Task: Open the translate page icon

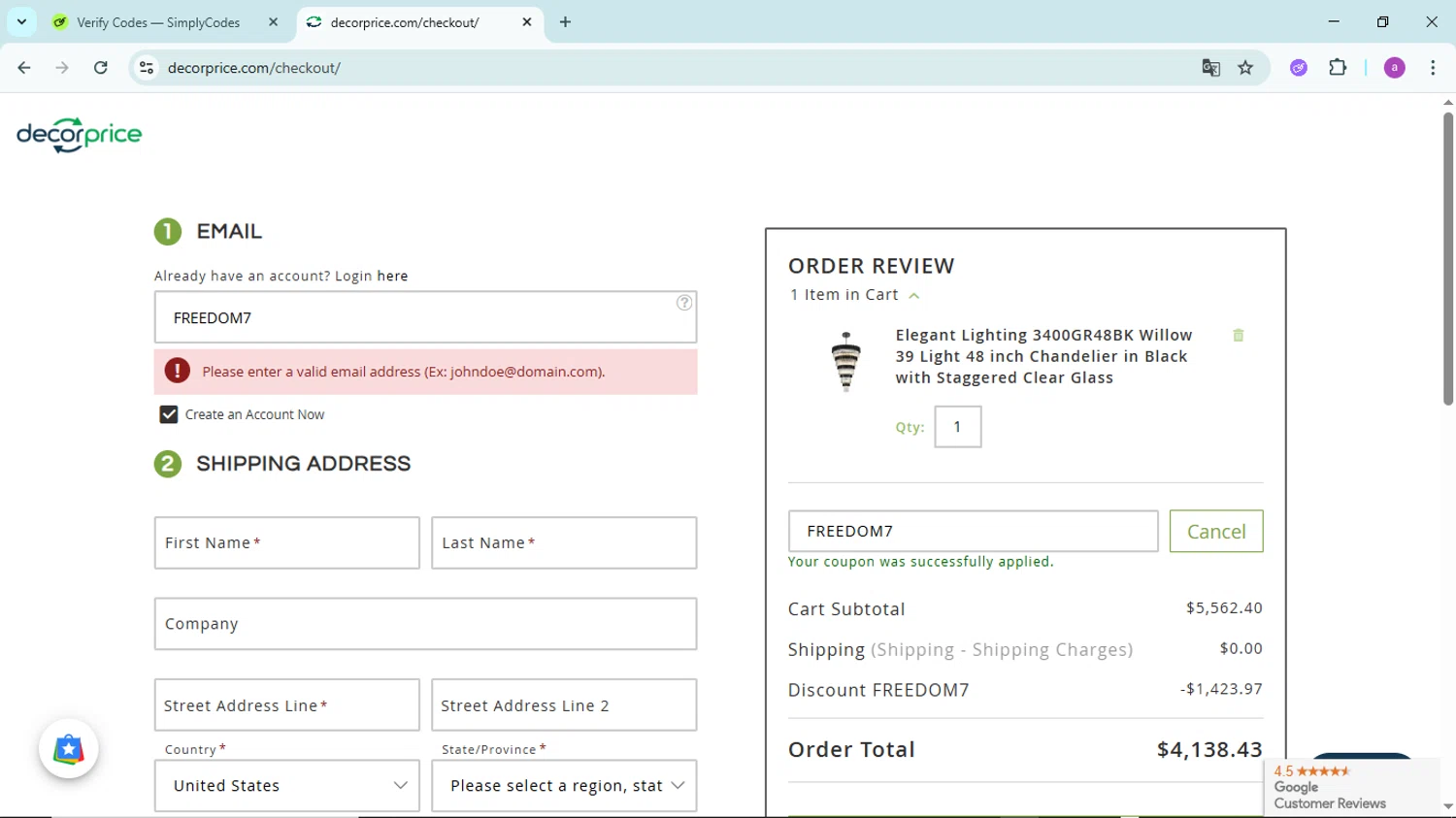Action: point(1210,68)
